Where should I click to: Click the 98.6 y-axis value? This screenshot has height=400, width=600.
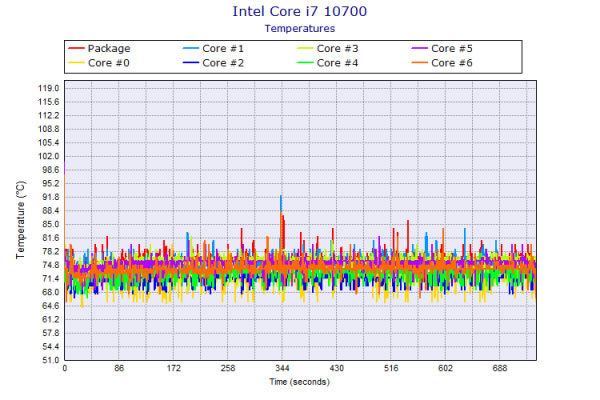51,170
